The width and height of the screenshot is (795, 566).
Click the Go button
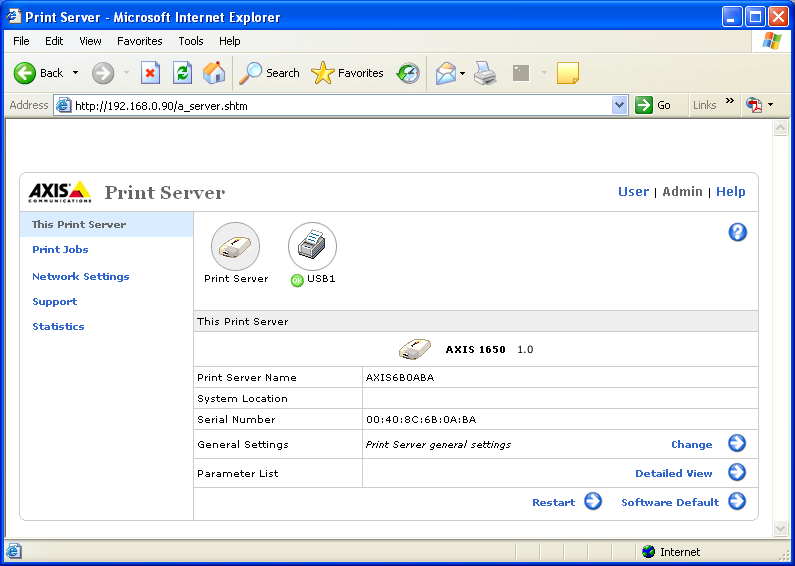point(653,105)
